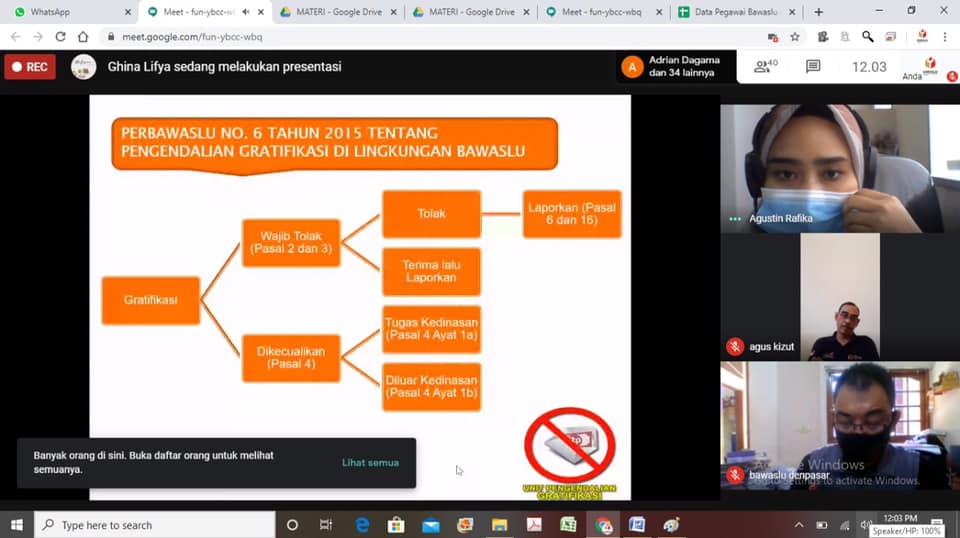Viewport: 960px width, 538px height.
Task: Open a new browser tab
Action: point(819,12)
